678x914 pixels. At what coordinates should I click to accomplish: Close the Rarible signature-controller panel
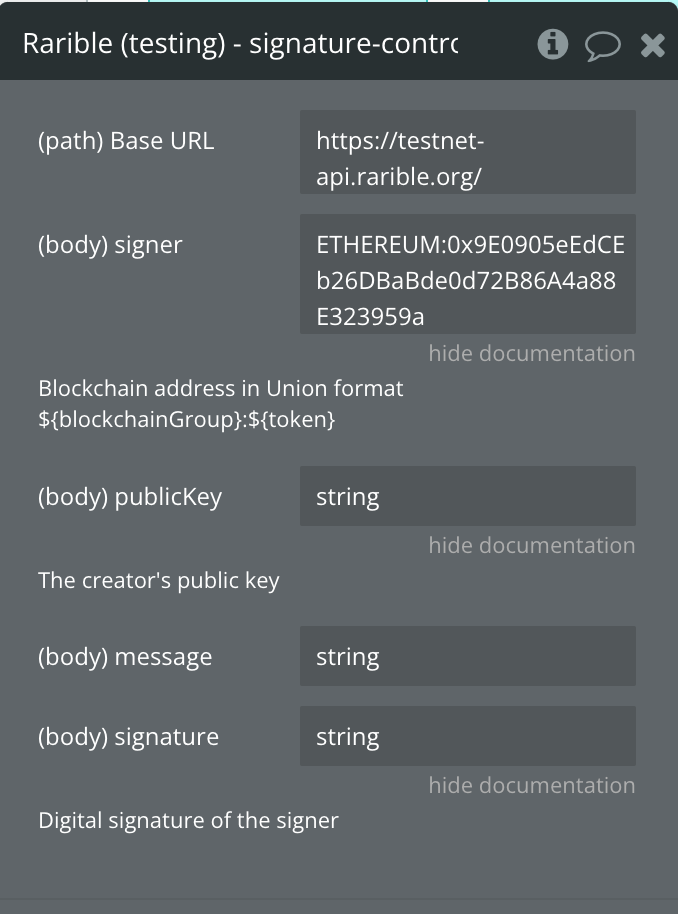(x=652, y=45)
